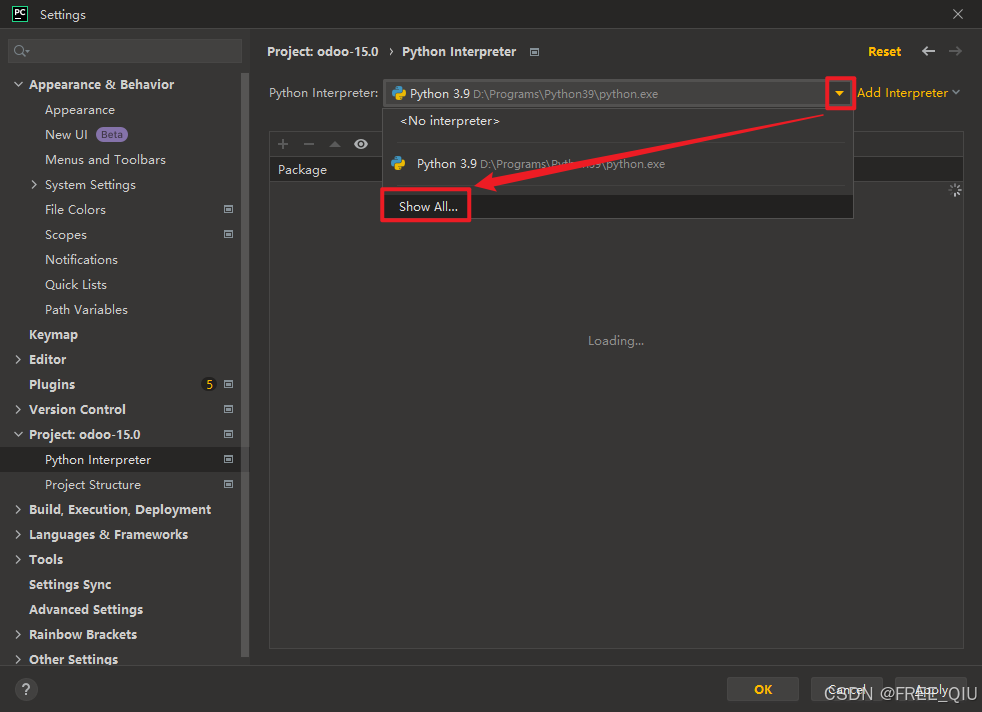Open Menus and Toolbars settings

pos(105,160)
